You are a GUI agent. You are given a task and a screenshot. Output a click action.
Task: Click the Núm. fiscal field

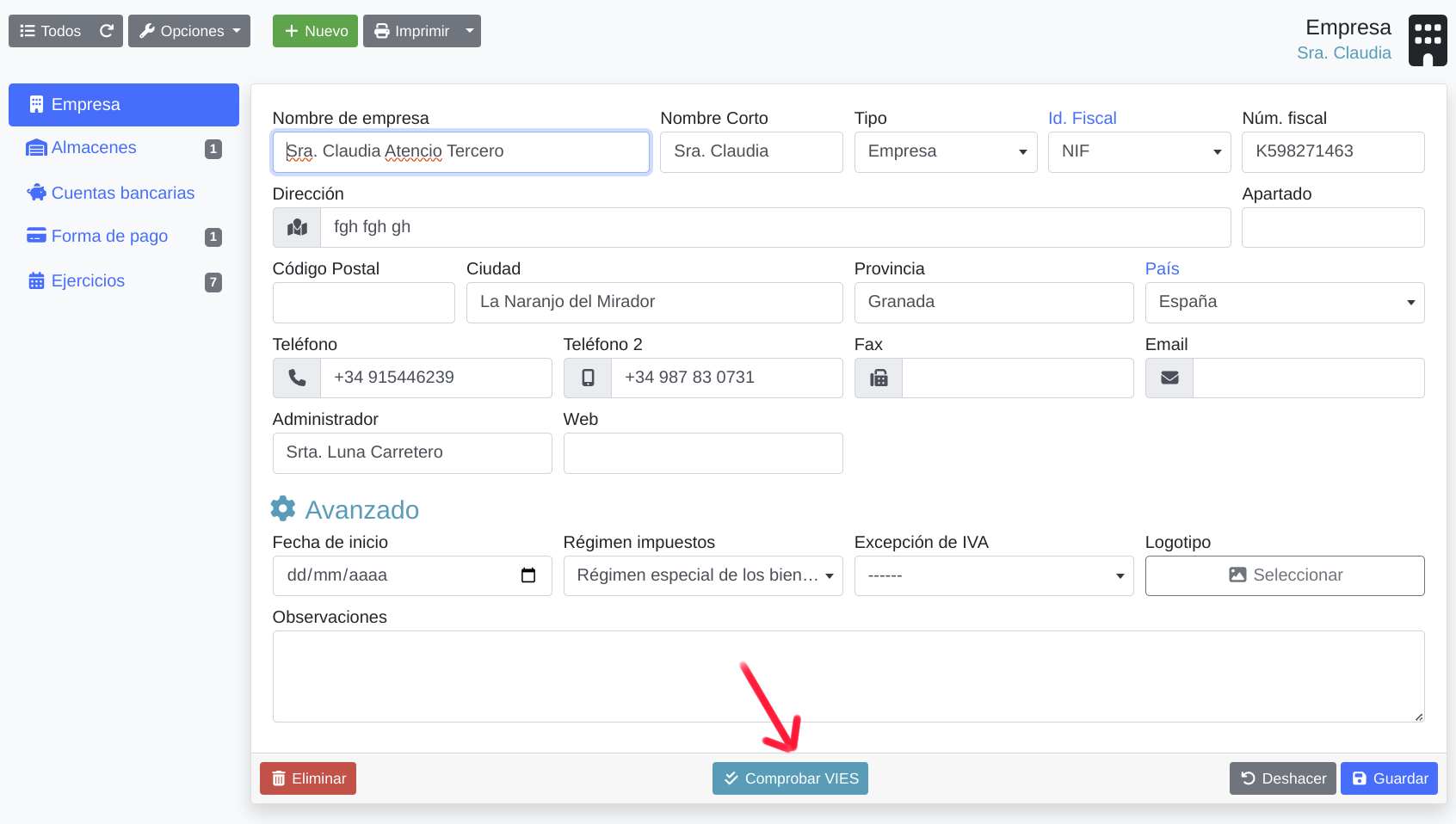click(x=1333, y=152)
